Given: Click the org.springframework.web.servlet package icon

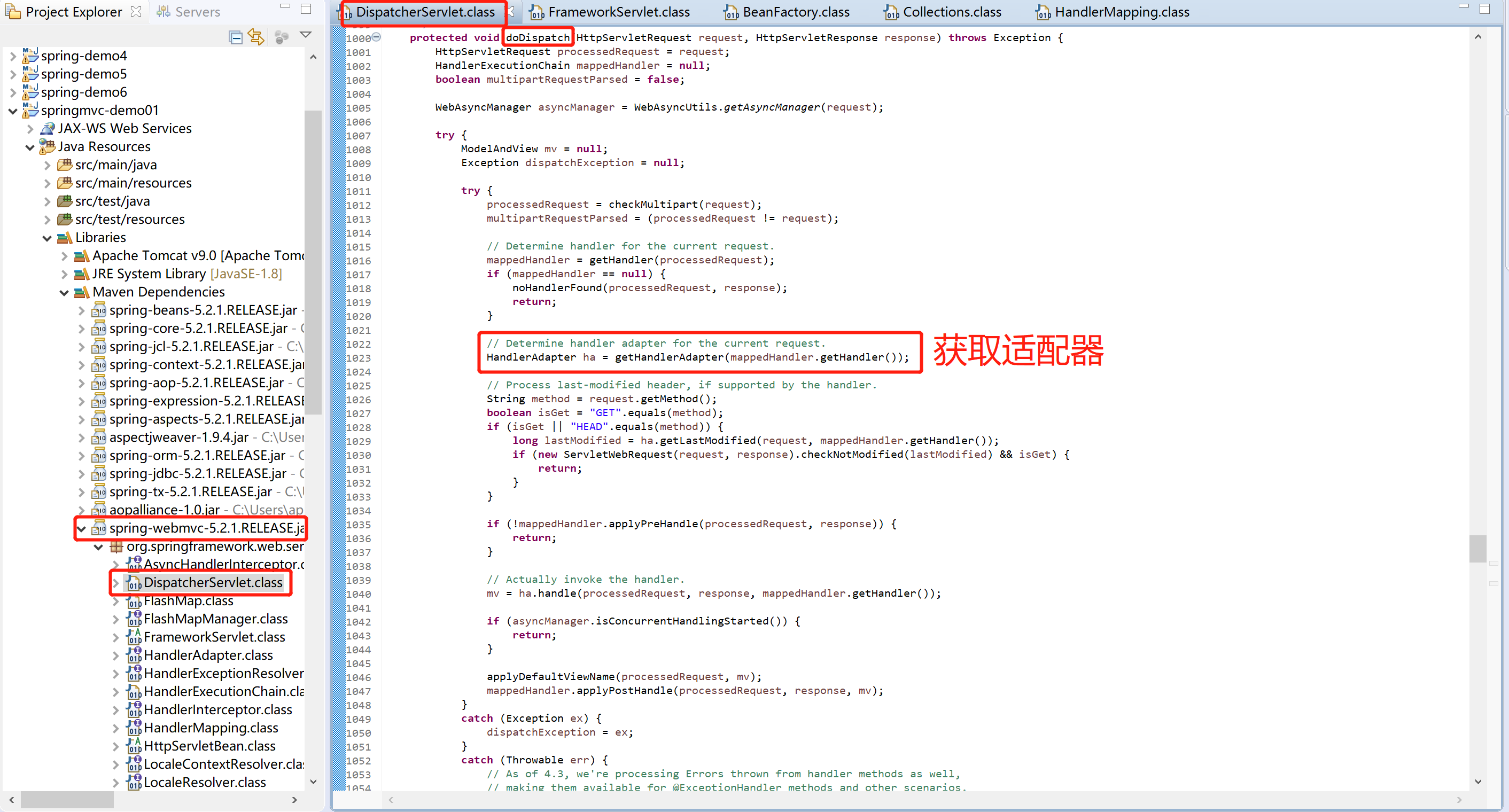Looking at the screenshot, I should tap(116, 547).
